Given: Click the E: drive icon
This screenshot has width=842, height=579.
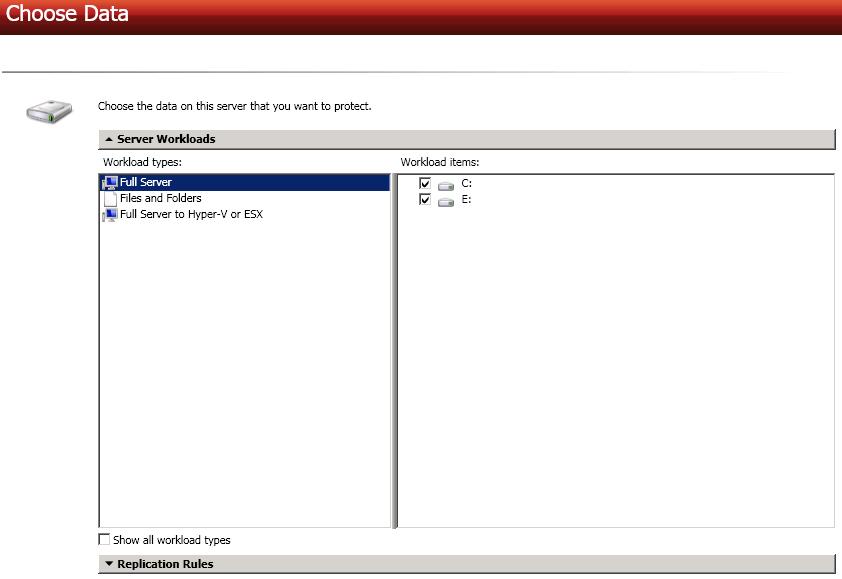Looking at the screenshot, I should click(x=446, y=201).
